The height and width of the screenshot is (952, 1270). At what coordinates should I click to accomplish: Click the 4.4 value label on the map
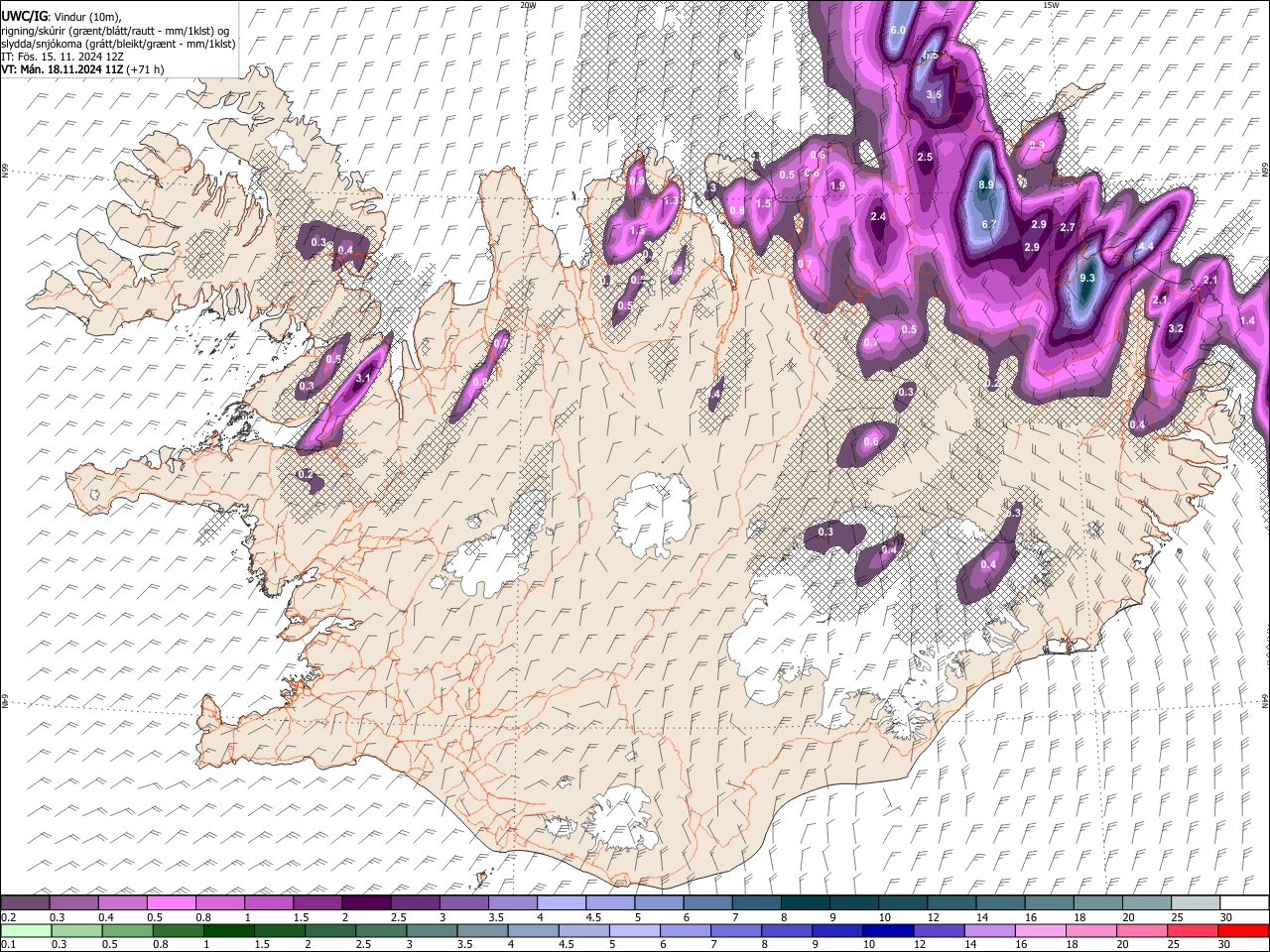(1146, 246)
